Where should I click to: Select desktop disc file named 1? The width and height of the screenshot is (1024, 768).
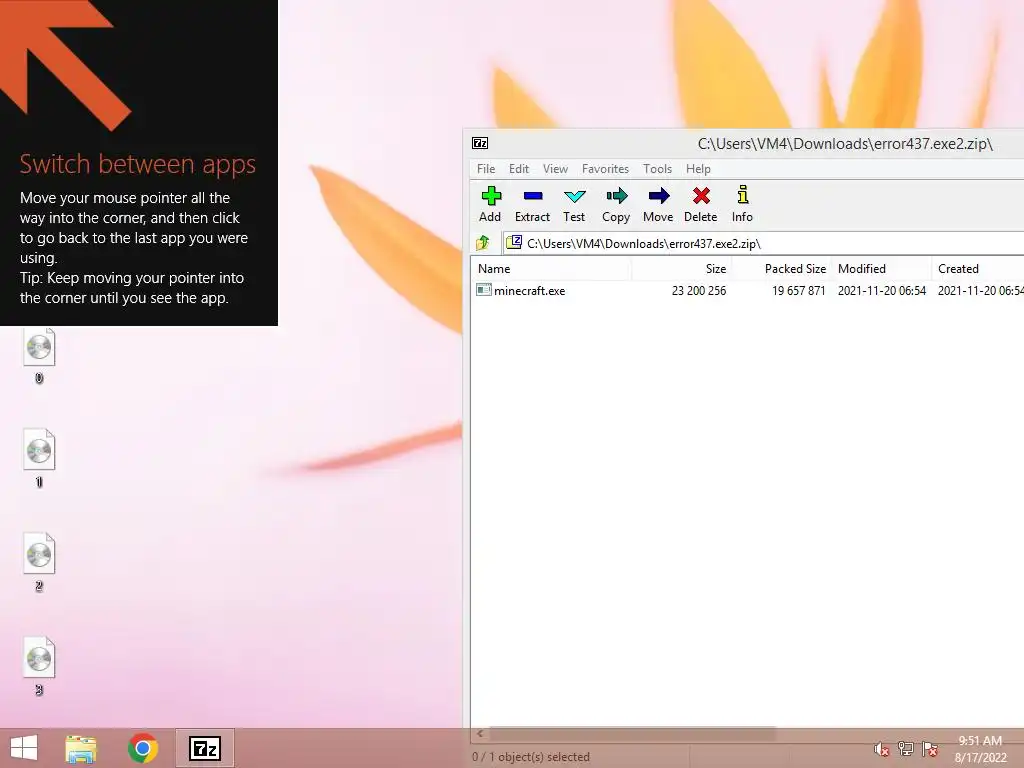coord(39,459)
